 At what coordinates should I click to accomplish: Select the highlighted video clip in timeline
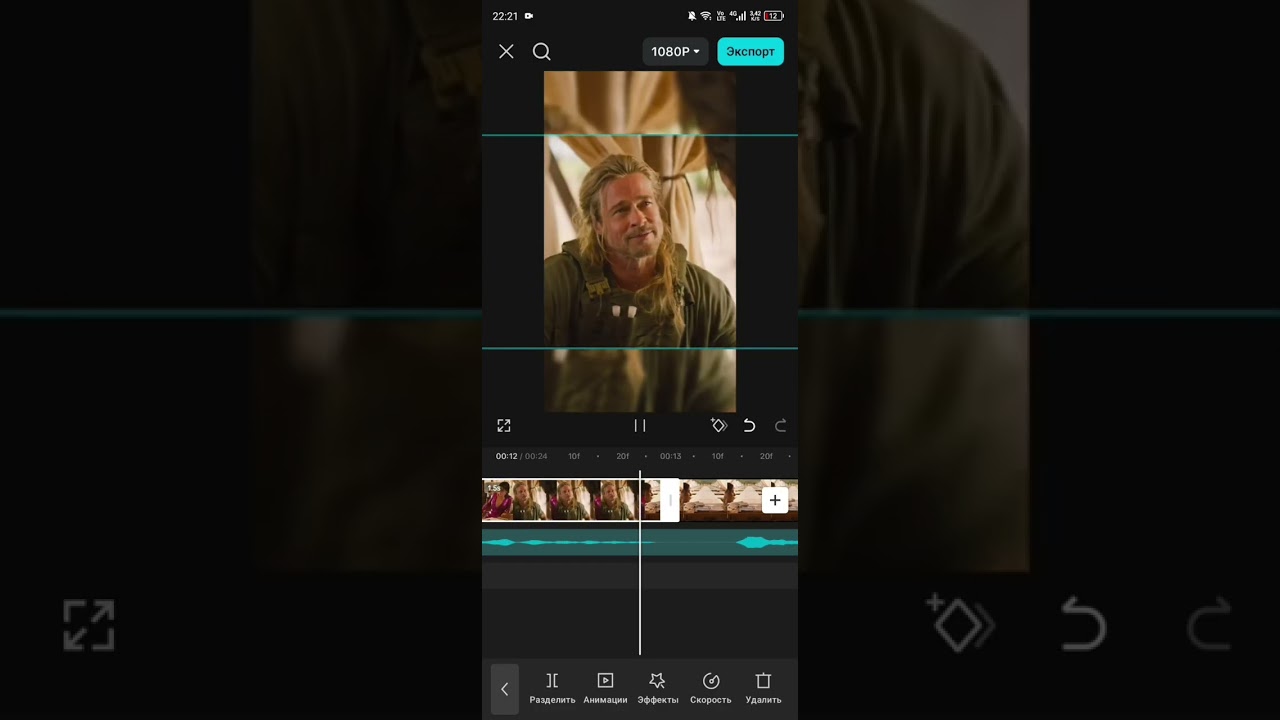(x=572, y=500)
